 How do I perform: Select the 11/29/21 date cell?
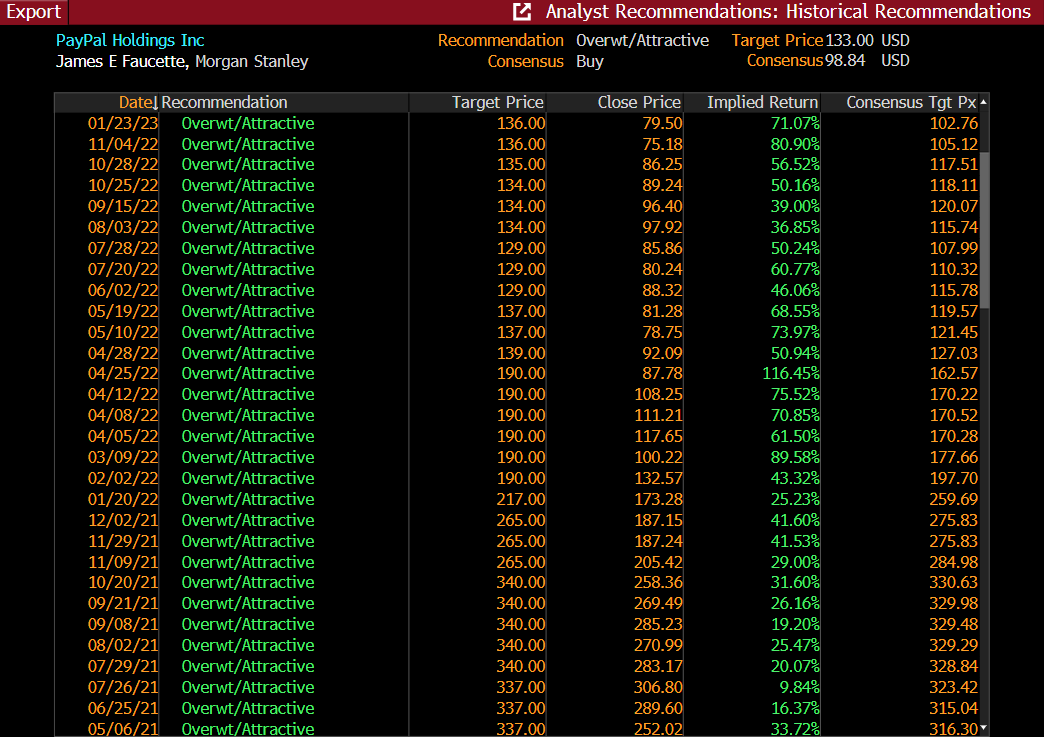tap(123, 542)
